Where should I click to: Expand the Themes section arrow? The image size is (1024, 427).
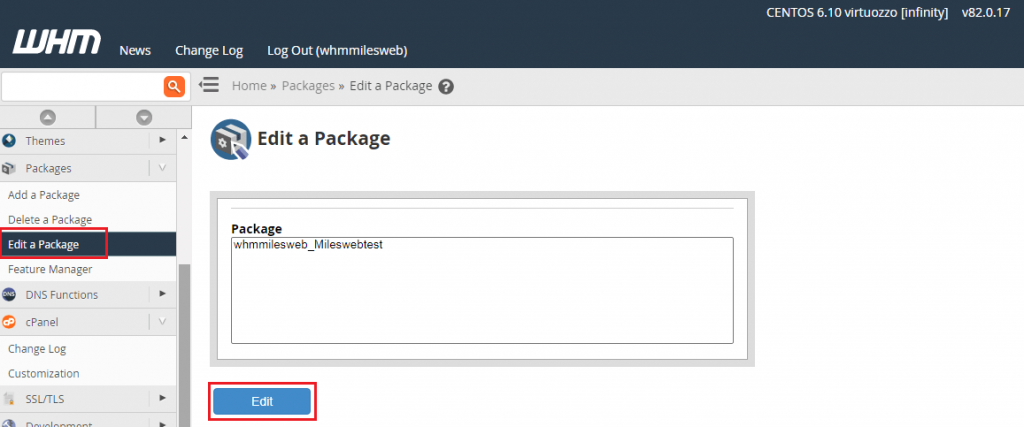(163, 140)
